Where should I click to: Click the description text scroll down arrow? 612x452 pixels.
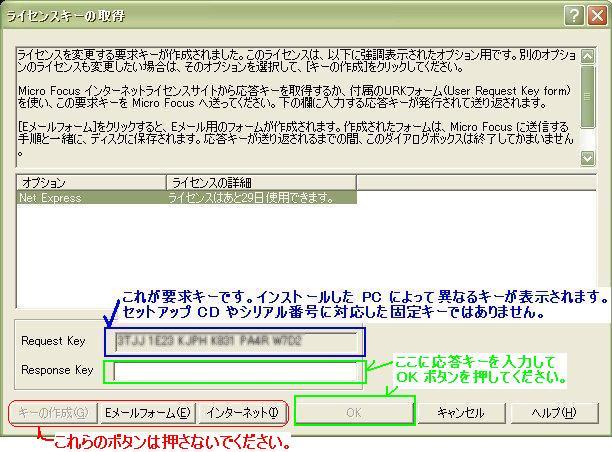587,158
